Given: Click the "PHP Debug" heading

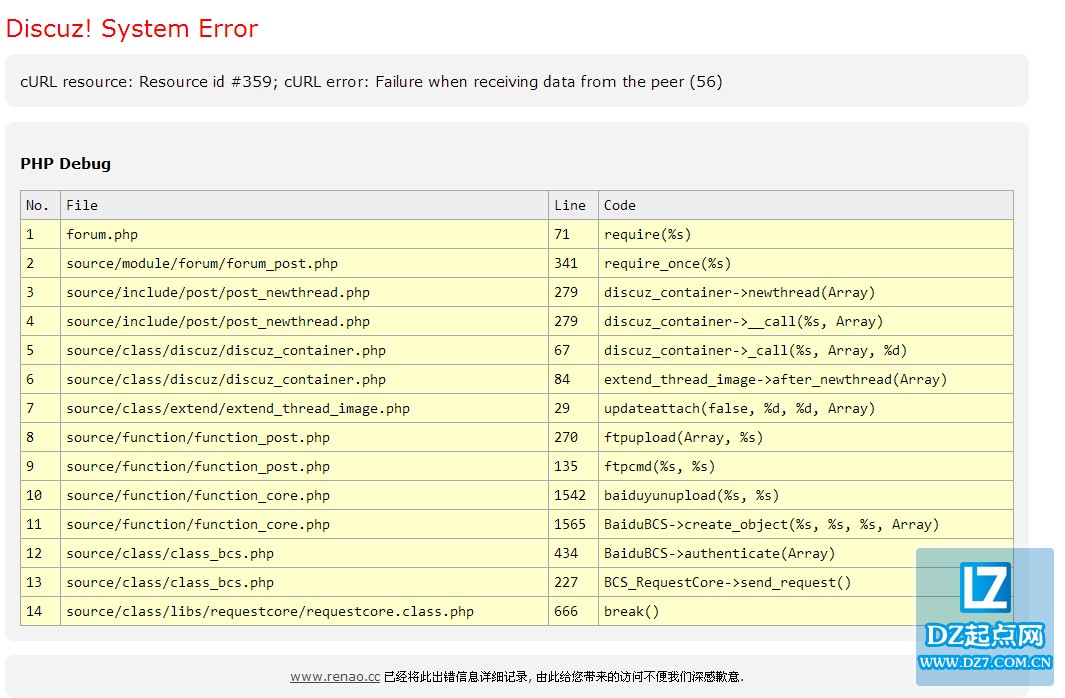Looking at the screenshot, I should tap(65, 164).
